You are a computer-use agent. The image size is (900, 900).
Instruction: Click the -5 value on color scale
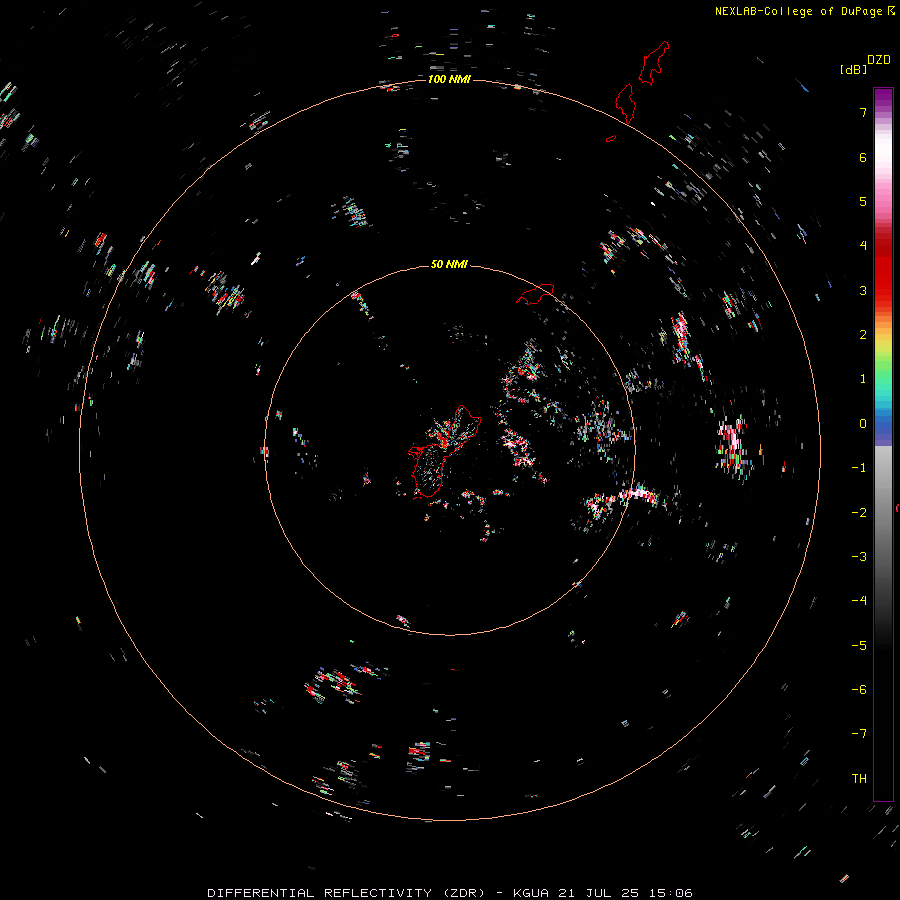pos(859,645)
